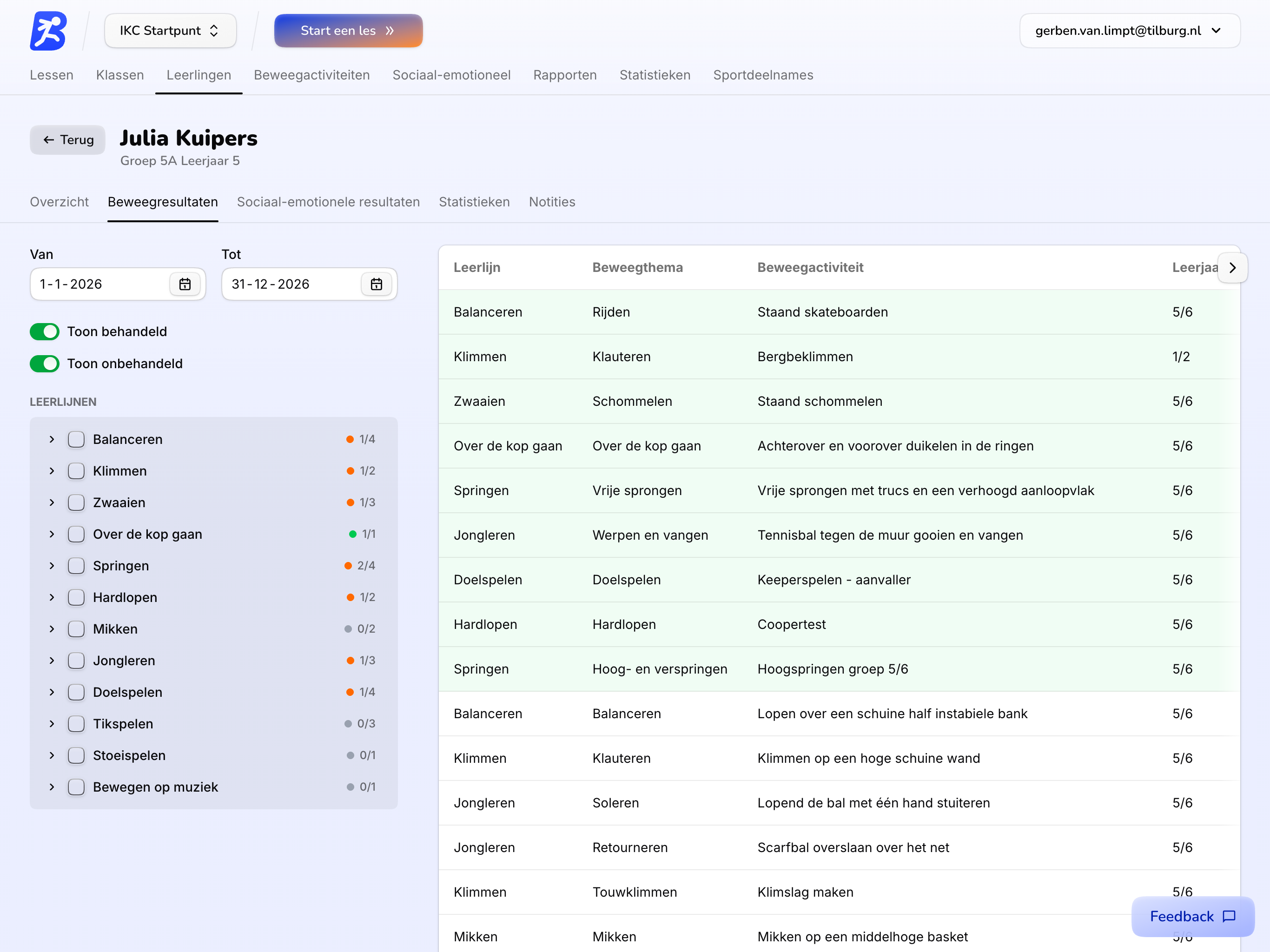
Task: Click the Feedback speech bubble button
Action: pos(1192,916)
